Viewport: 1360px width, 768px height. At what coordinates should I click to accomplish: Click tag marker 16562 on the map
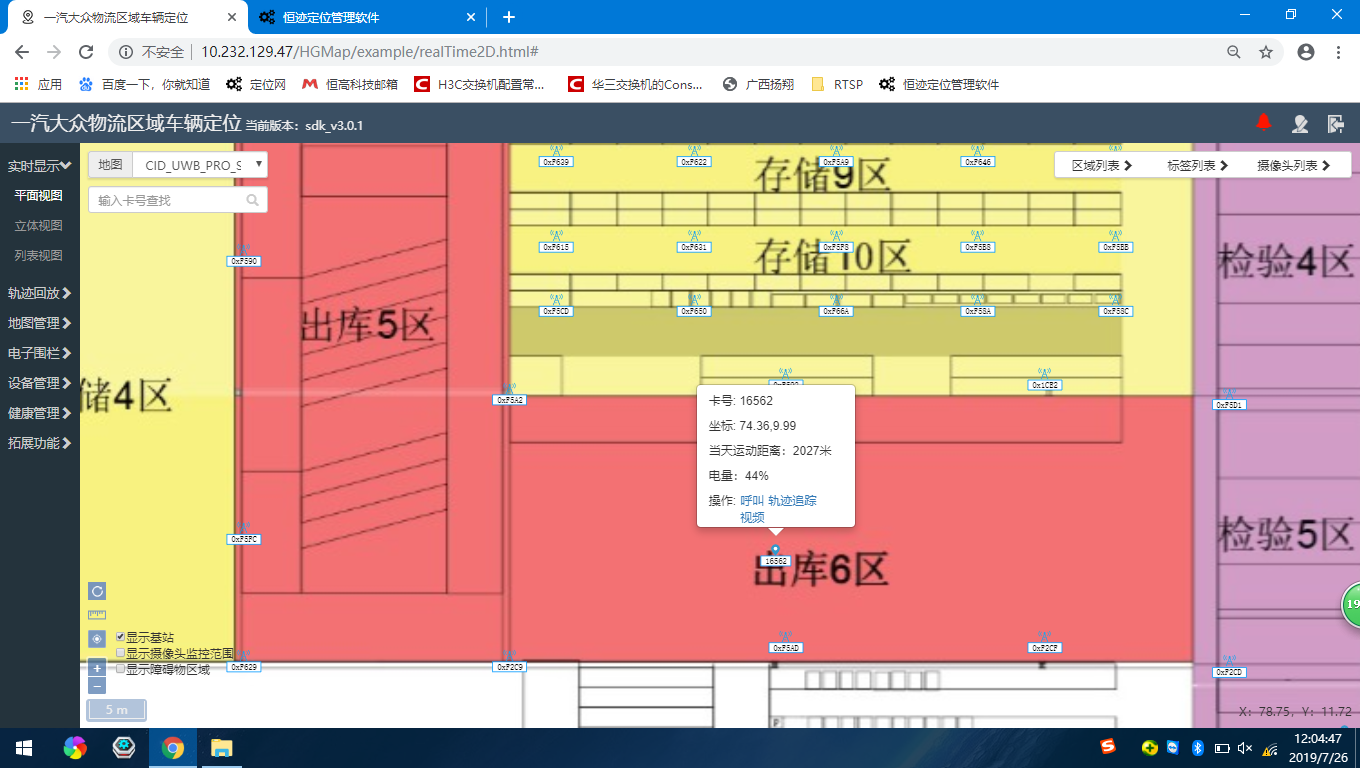pyautogui.click(x=776, y=560)
